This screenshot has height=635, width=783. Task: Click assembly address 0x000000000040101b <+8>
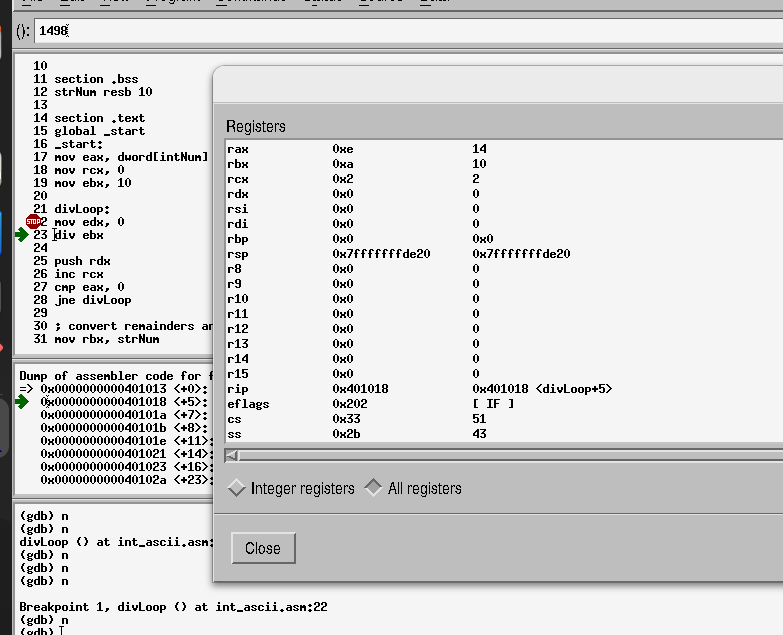[x=124, y=428]
